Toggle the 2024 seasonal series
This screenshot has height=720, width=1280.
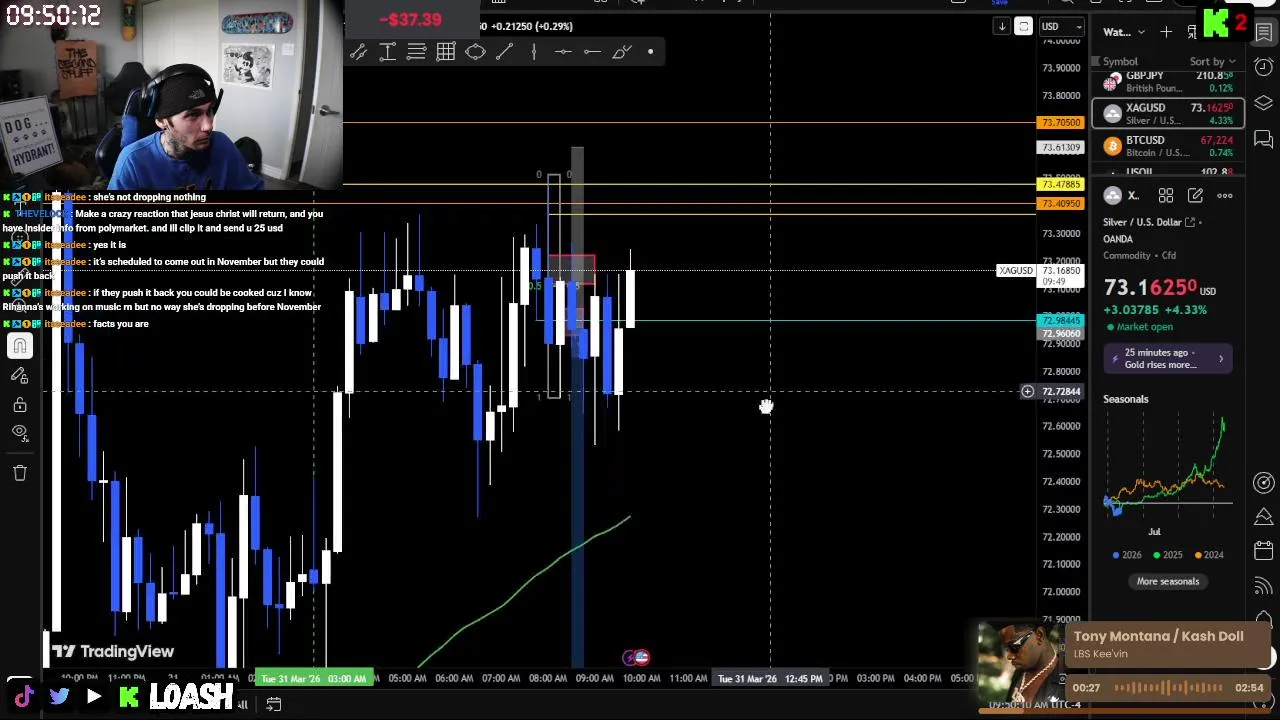tap(1208, 555)
